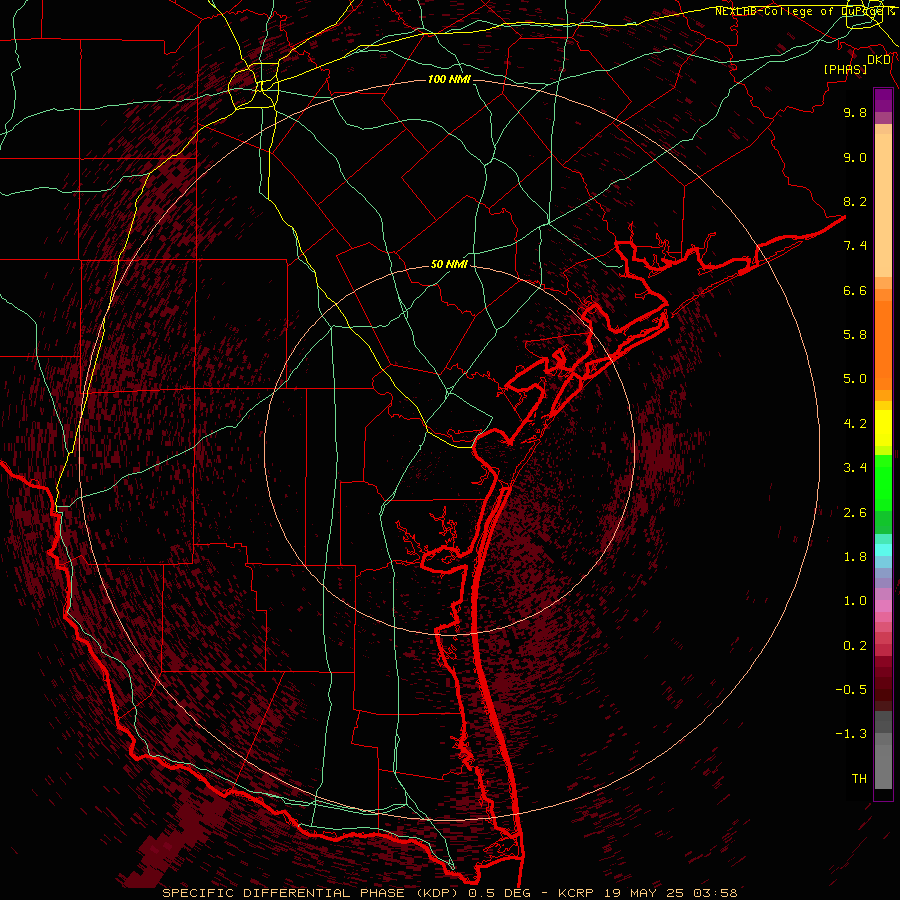
Task: Click the KCRP station identifier in caption
Action: tap(577, 893)
